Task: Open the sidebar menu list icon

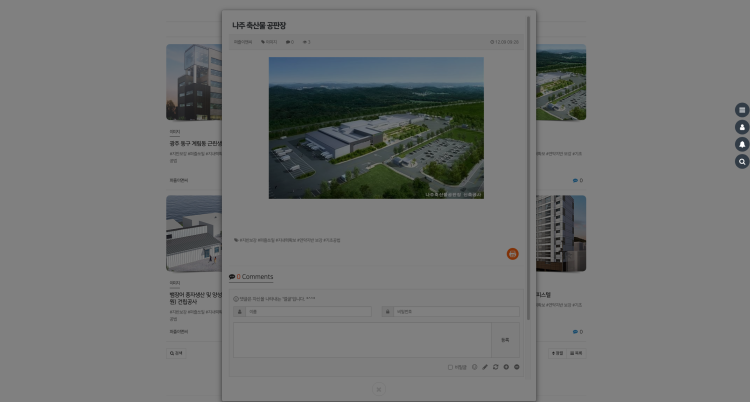Action: pyautogui.click(x=742, y=110)
